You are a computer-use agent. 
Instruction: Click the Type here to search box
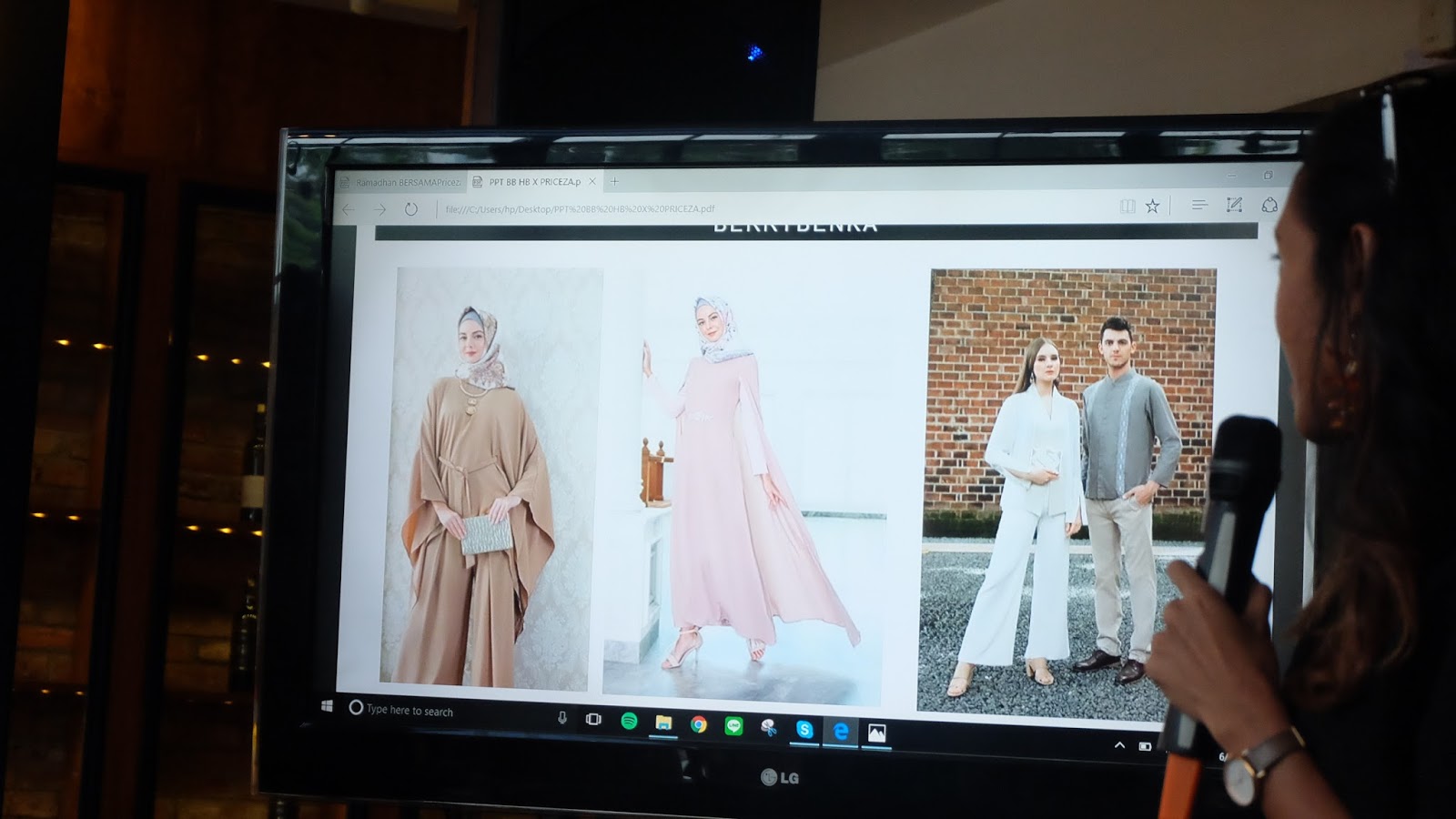[x=409, y=711]
